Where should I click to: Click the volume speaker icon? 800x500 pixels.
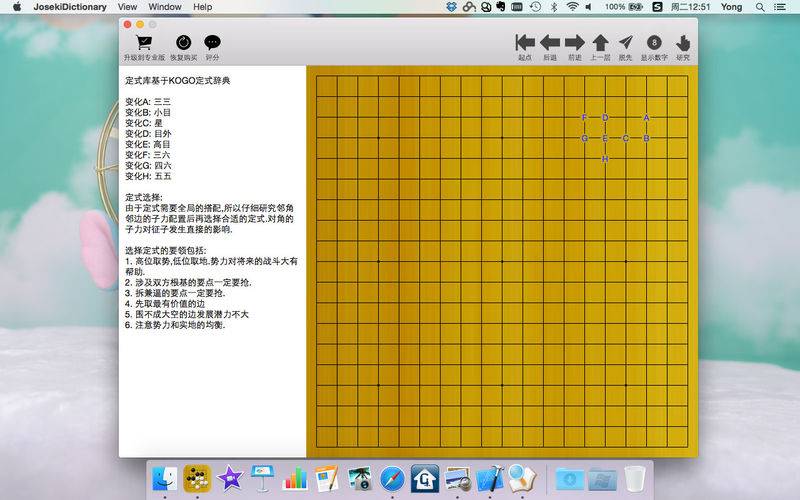pos(589,7)
